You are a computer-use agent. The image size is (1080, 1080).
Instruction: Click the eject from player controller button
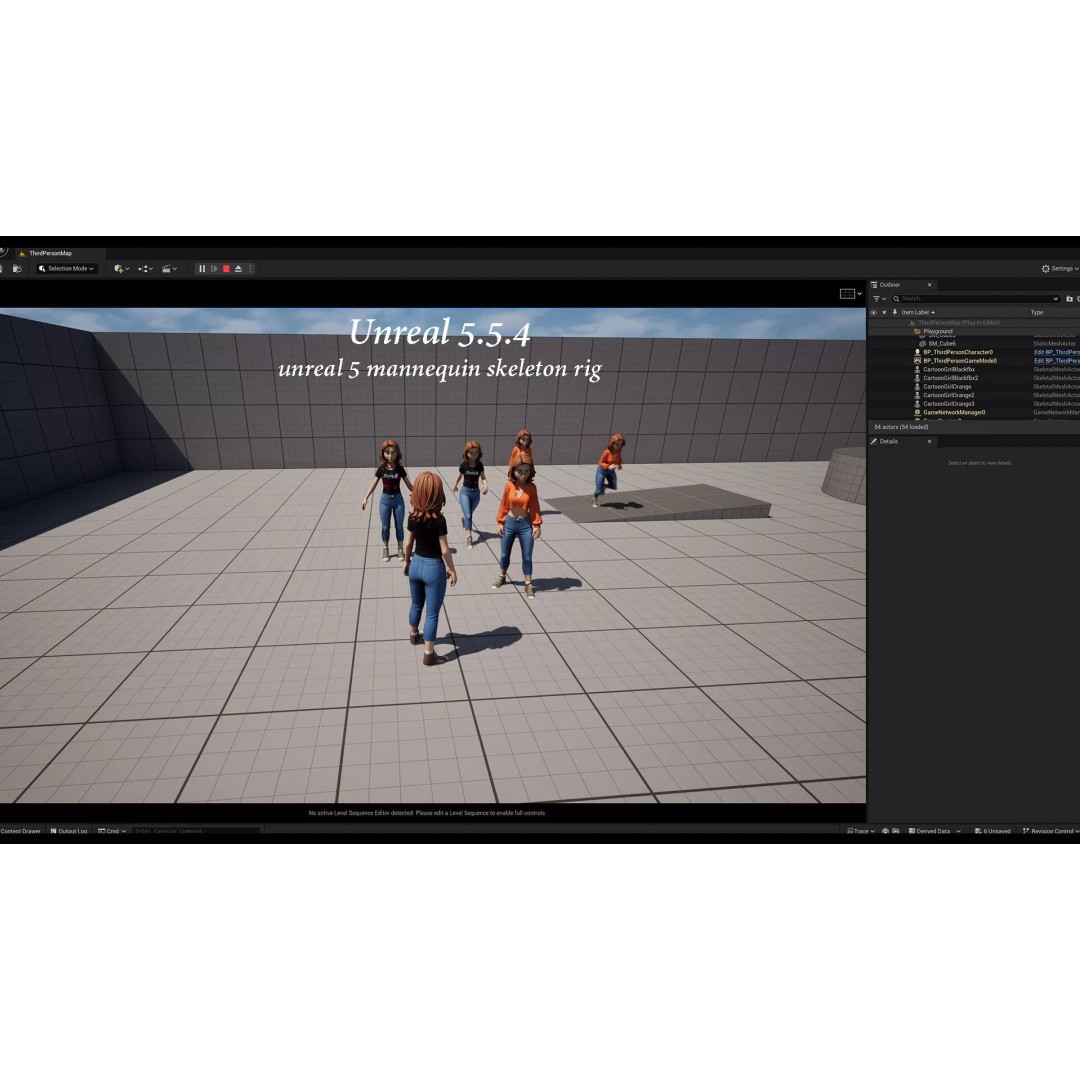238,269
